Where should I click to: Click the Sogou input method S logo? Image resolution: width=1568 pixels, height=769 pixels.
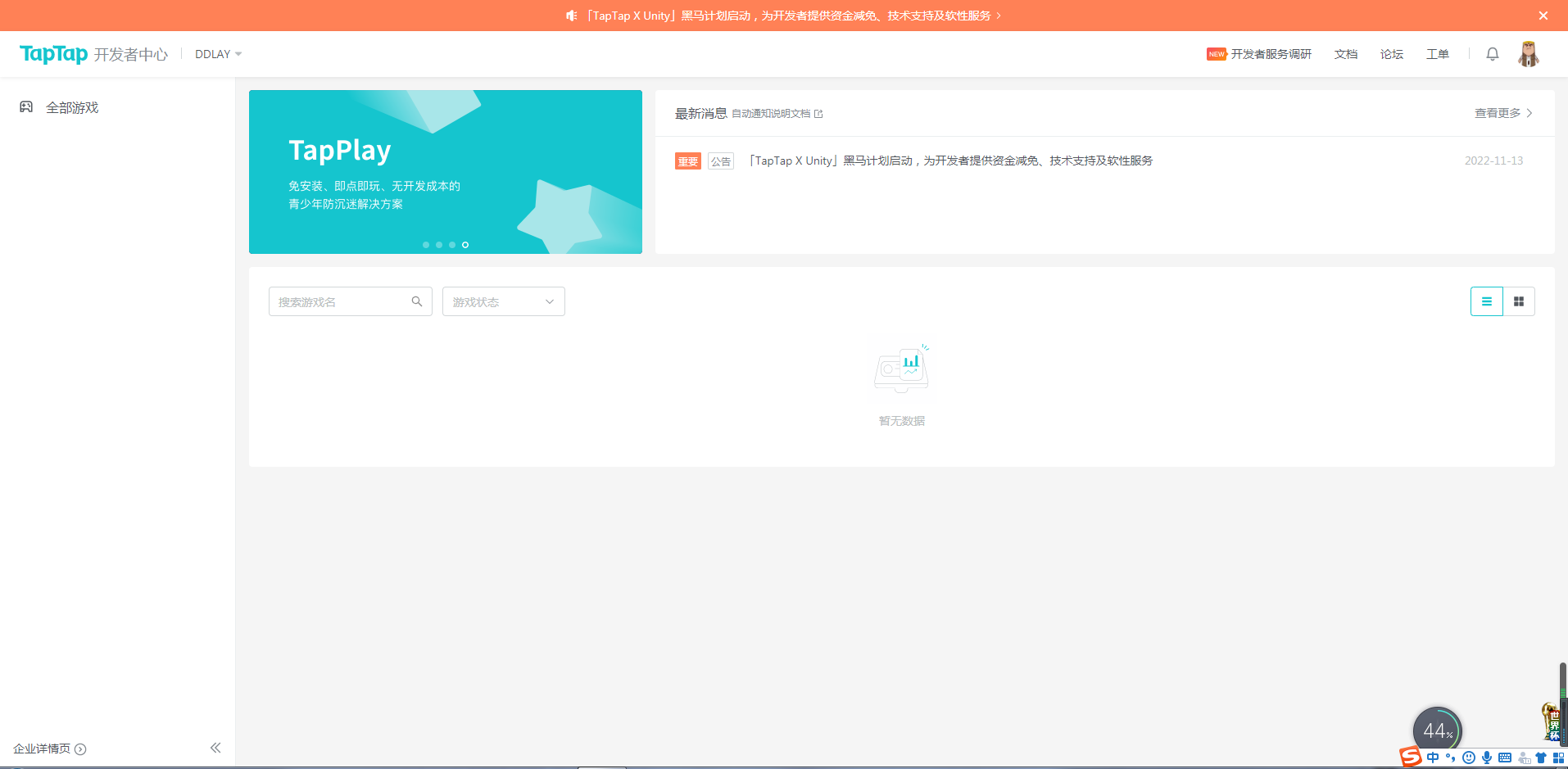point(1411,757)
